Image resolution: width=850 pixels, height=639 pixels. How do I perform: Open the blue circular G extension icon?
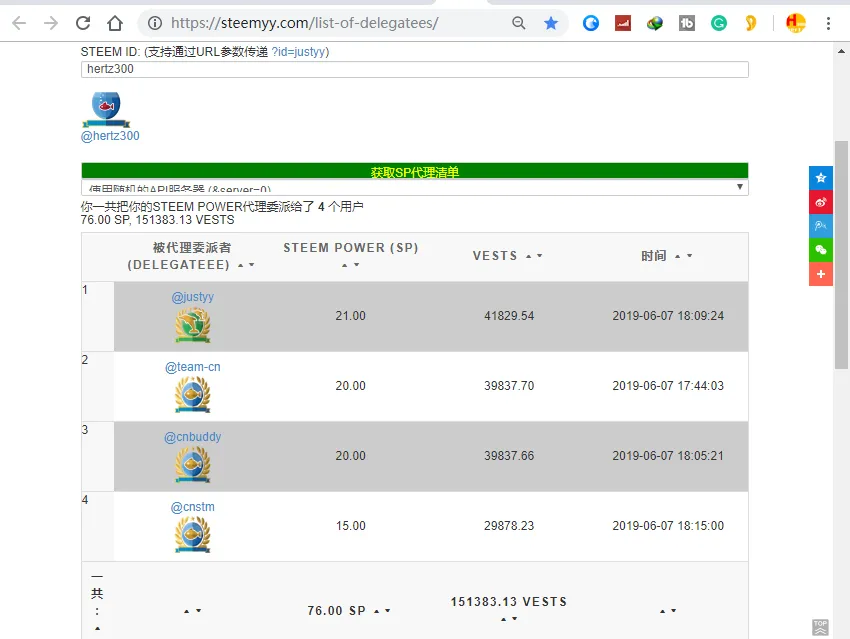pos(591,23)
